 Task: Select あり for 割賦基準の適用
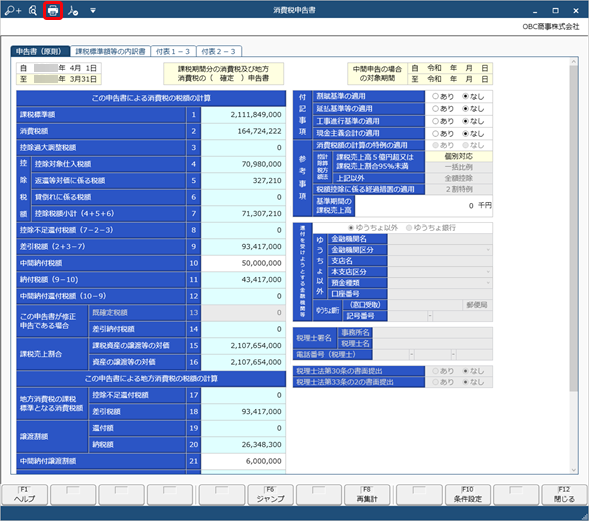tap(435, 96)
